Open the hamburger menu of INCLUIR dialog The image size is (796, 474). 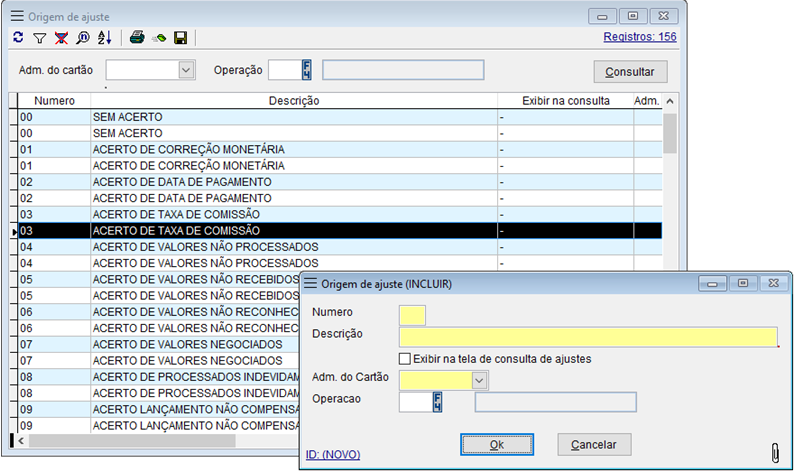[310, 284]
